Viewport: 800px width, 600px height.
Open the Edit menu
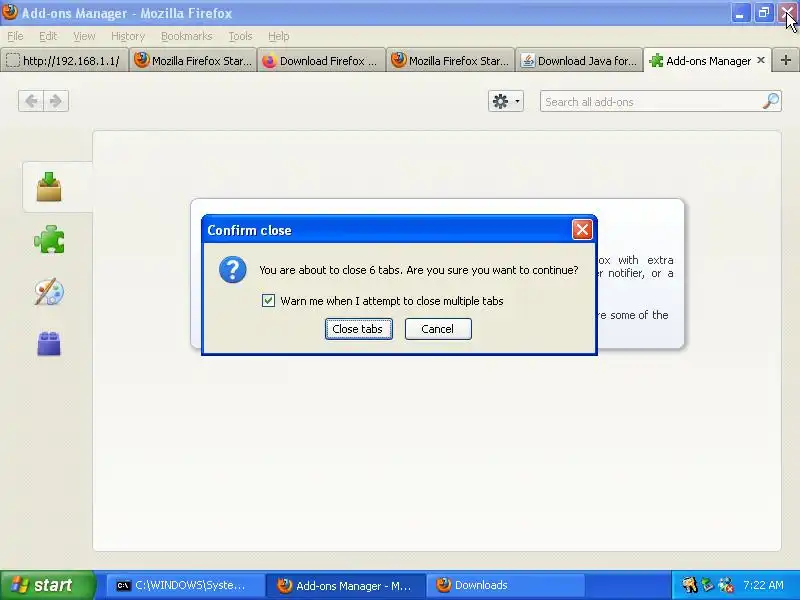coord(48,36)
